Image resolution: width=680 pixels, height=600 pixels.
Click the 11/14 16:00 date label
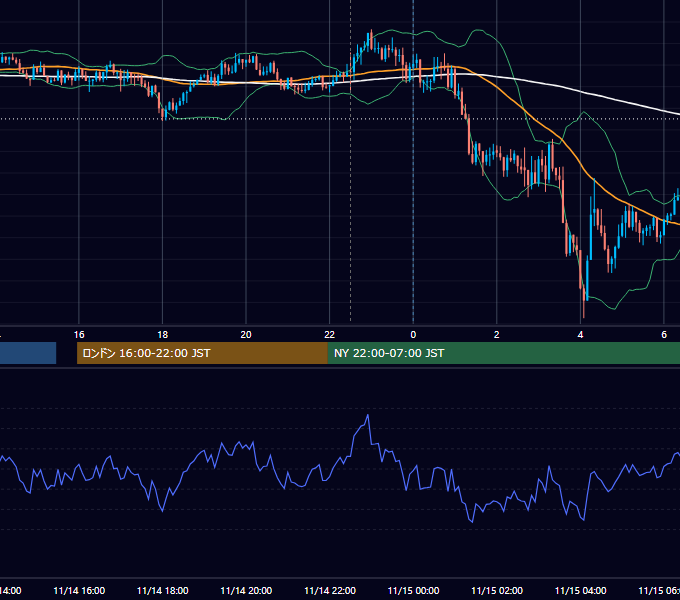(x=79, y=591)
